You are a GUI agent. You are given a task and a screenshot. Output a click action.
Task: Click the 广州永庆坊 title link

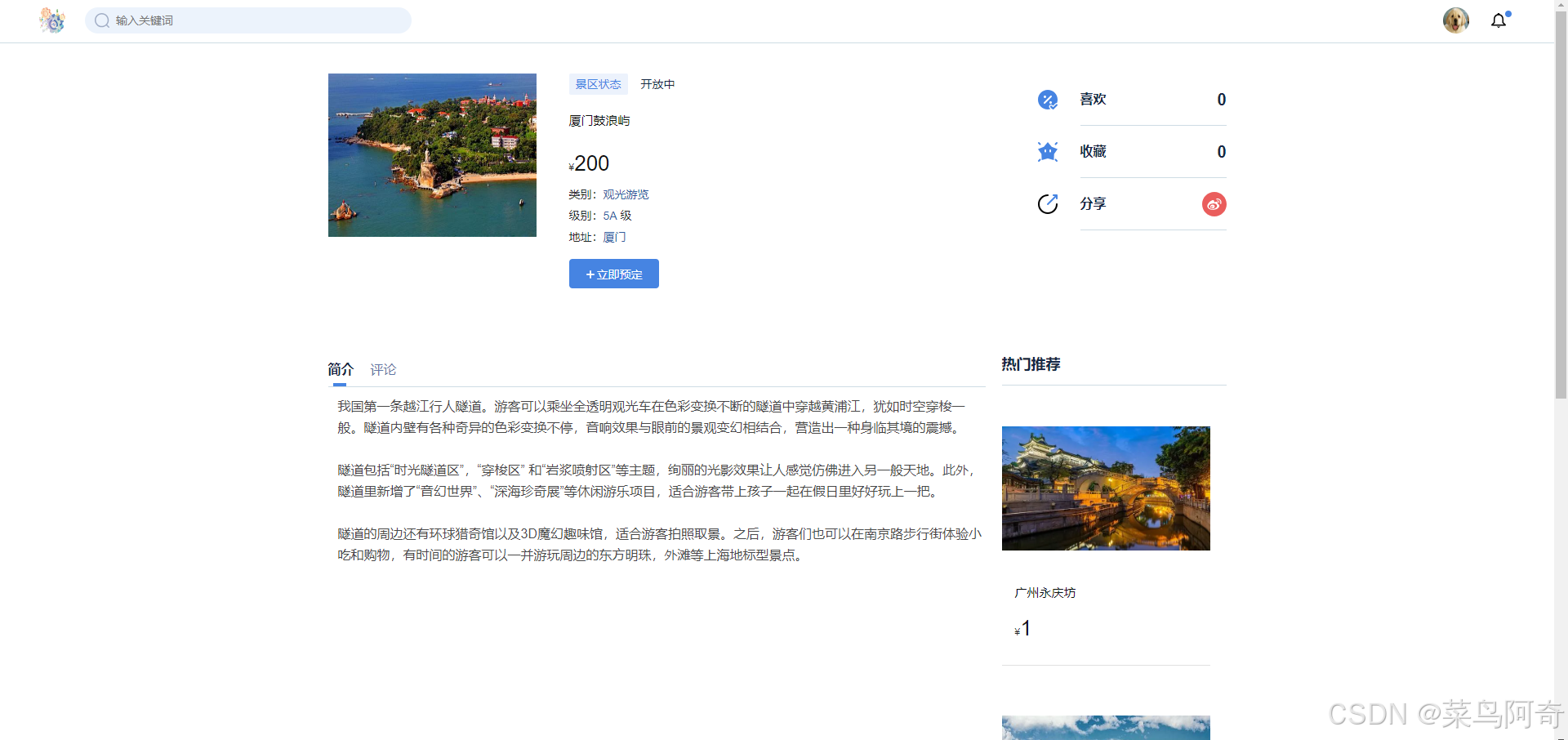click(x=1045, y=593)
